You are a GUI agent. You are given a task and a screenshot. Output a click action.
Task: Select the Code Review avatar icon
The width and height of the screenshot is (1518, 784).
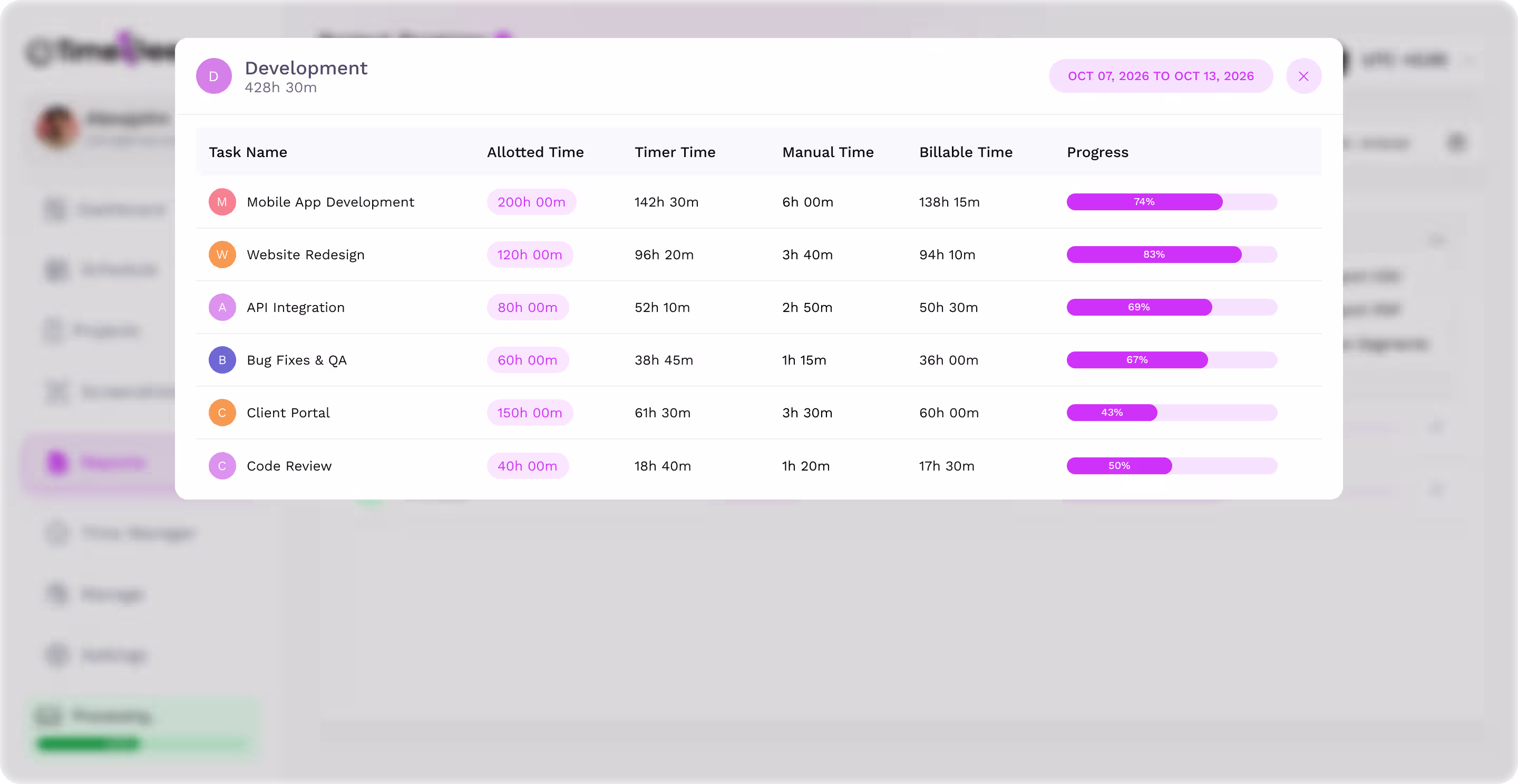coord(222,466)
